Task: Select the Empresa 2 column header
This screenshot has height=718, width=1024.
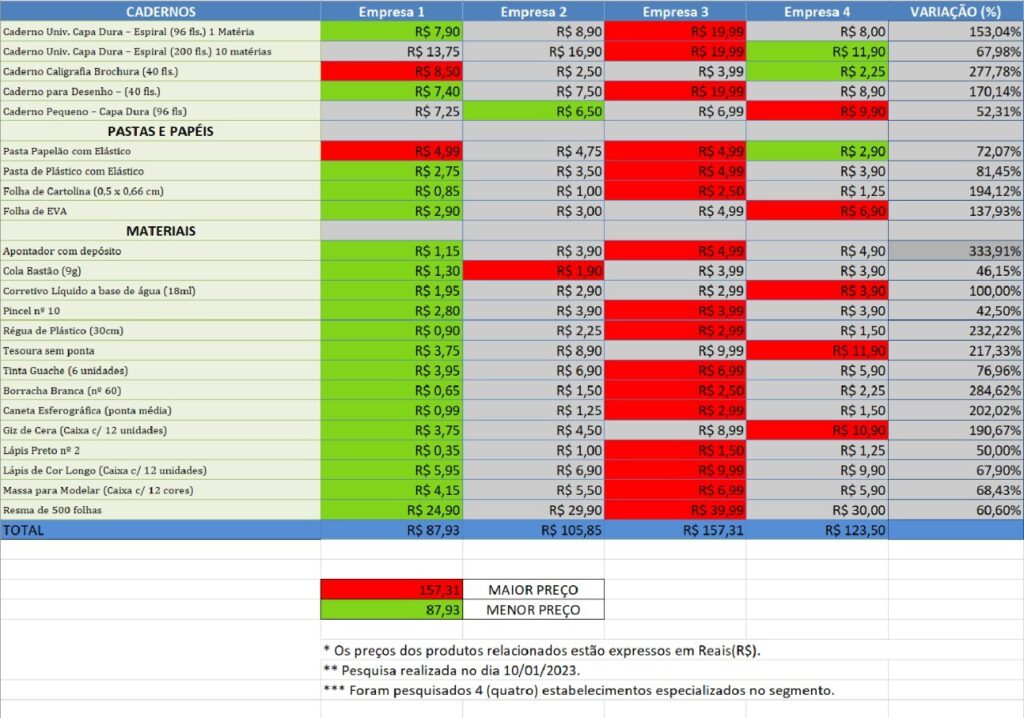Action: pos(534,12)
